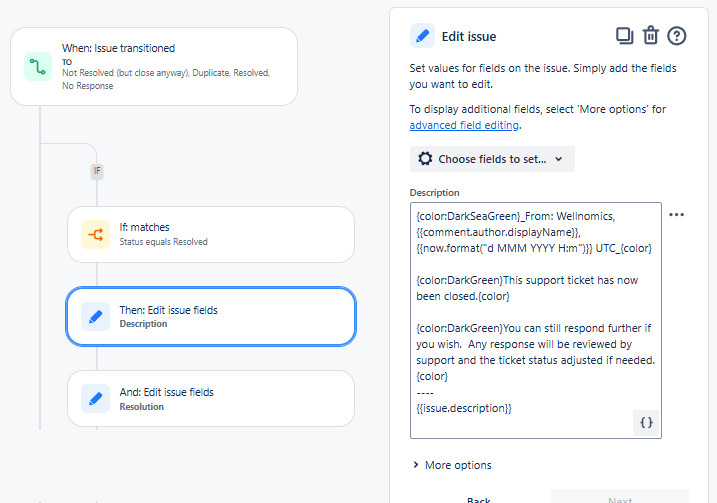Click the green Issue transitioned trigger icon
Screen dimensions: 717x503
pos(38,67)
